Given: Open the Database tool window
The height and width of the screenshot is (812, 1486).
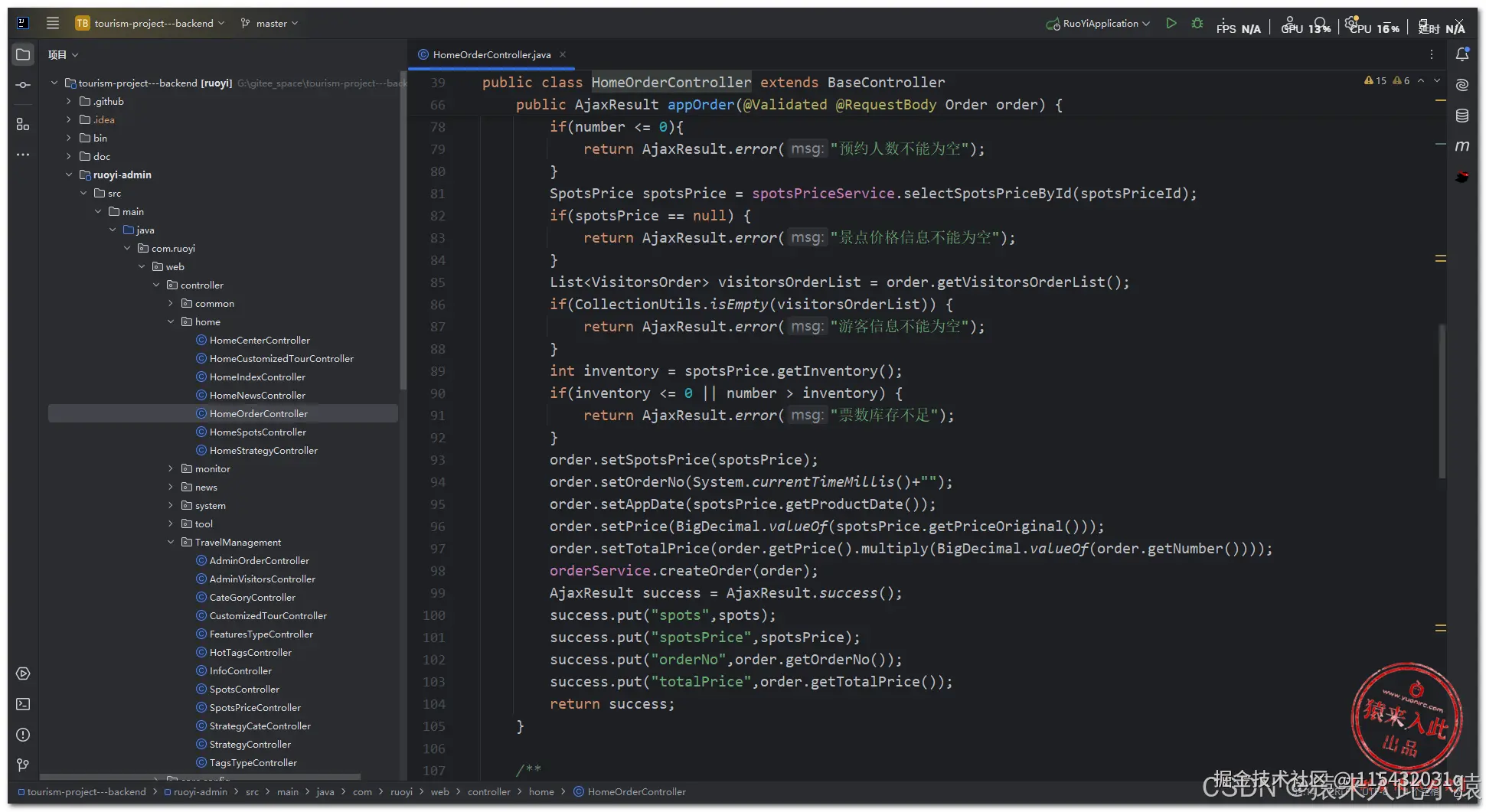Looking at the screenshot, I should pos(1462,116).
